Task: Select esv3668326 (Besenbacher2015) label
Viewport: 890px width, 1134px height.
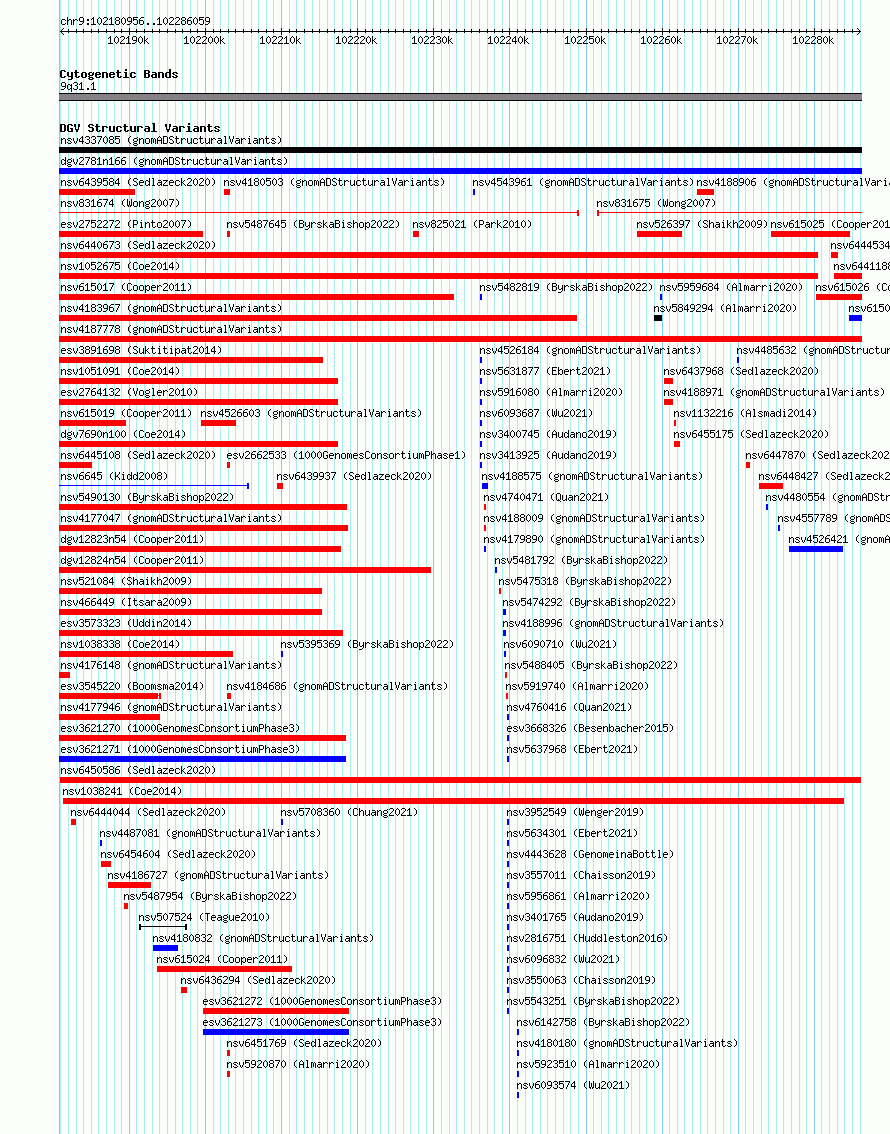Action: 590,728
